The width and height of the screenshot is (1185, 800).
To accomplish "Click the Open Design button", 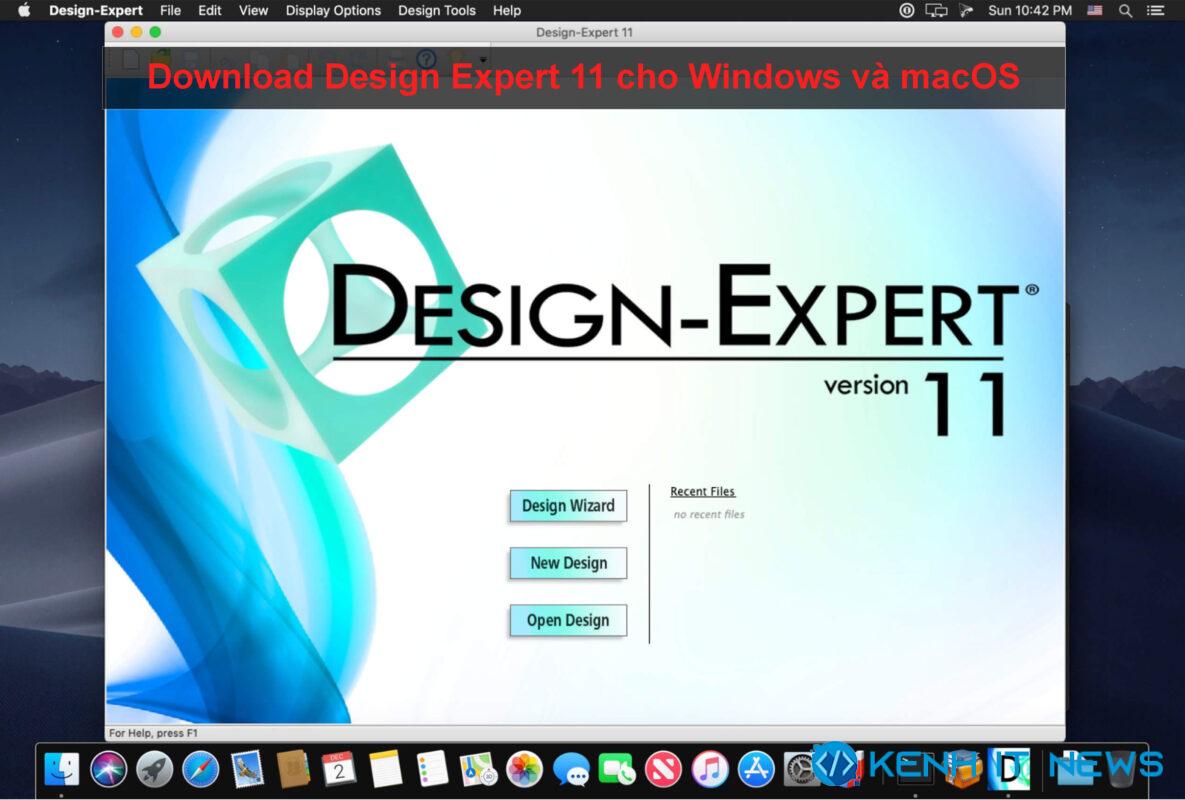I will [x=568, y=620].
